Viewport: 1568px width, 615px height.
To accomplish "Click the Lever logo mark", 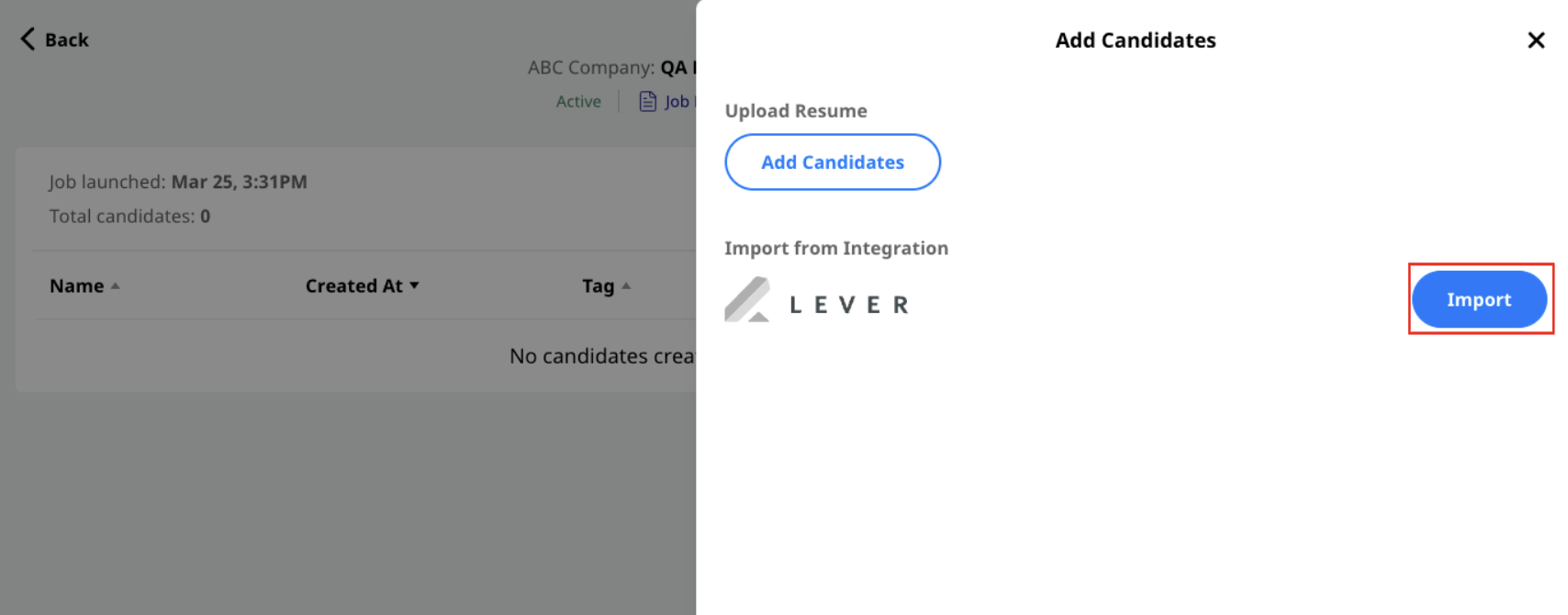I will pos(747,299).
